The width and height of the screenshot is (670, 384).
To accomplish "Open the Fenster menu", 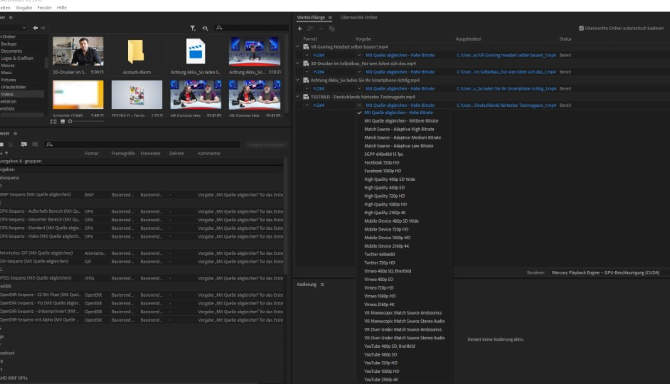I will click(44, 8).
